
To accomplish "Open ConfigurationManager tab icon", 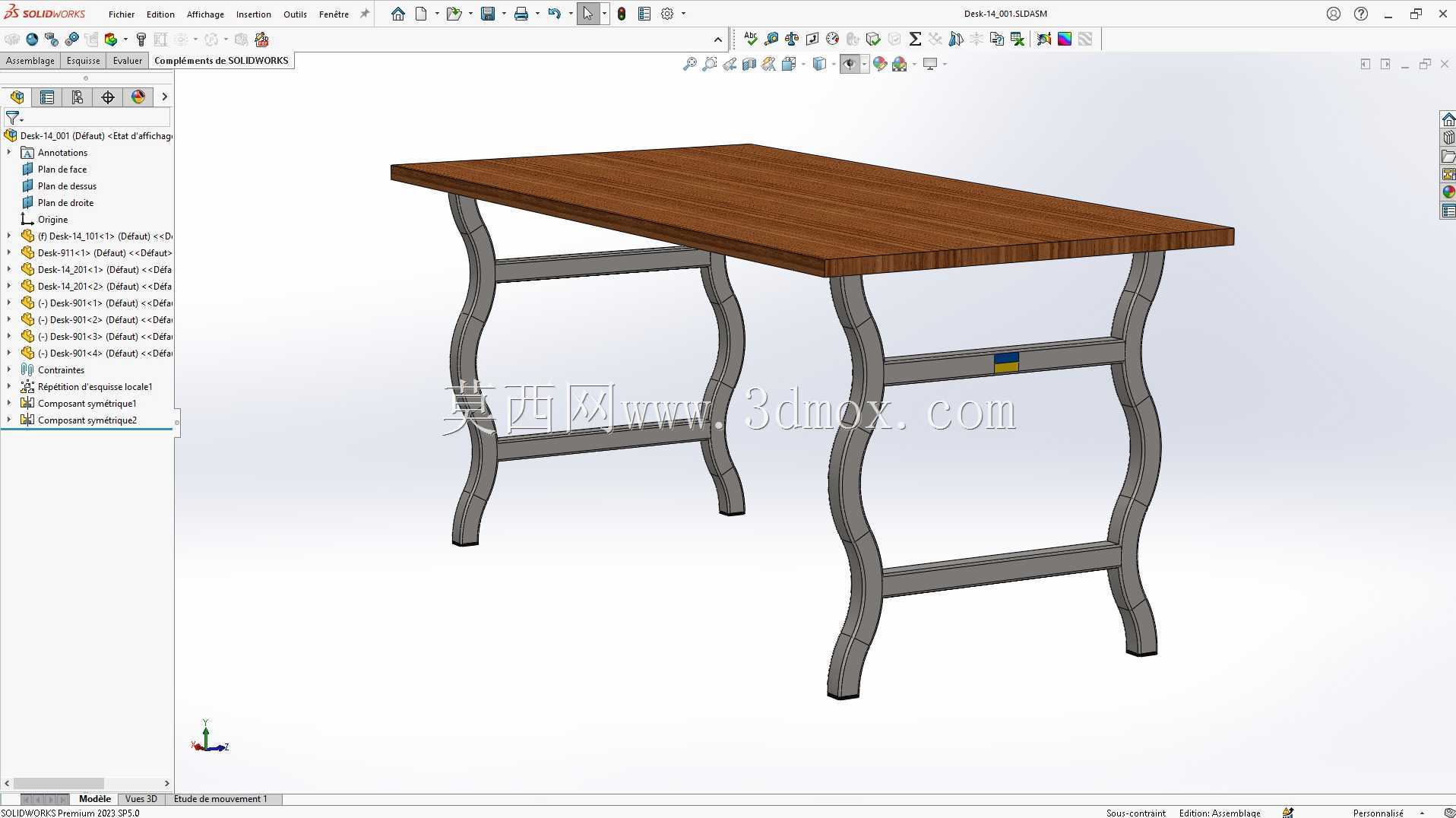I will pos(78,97).
